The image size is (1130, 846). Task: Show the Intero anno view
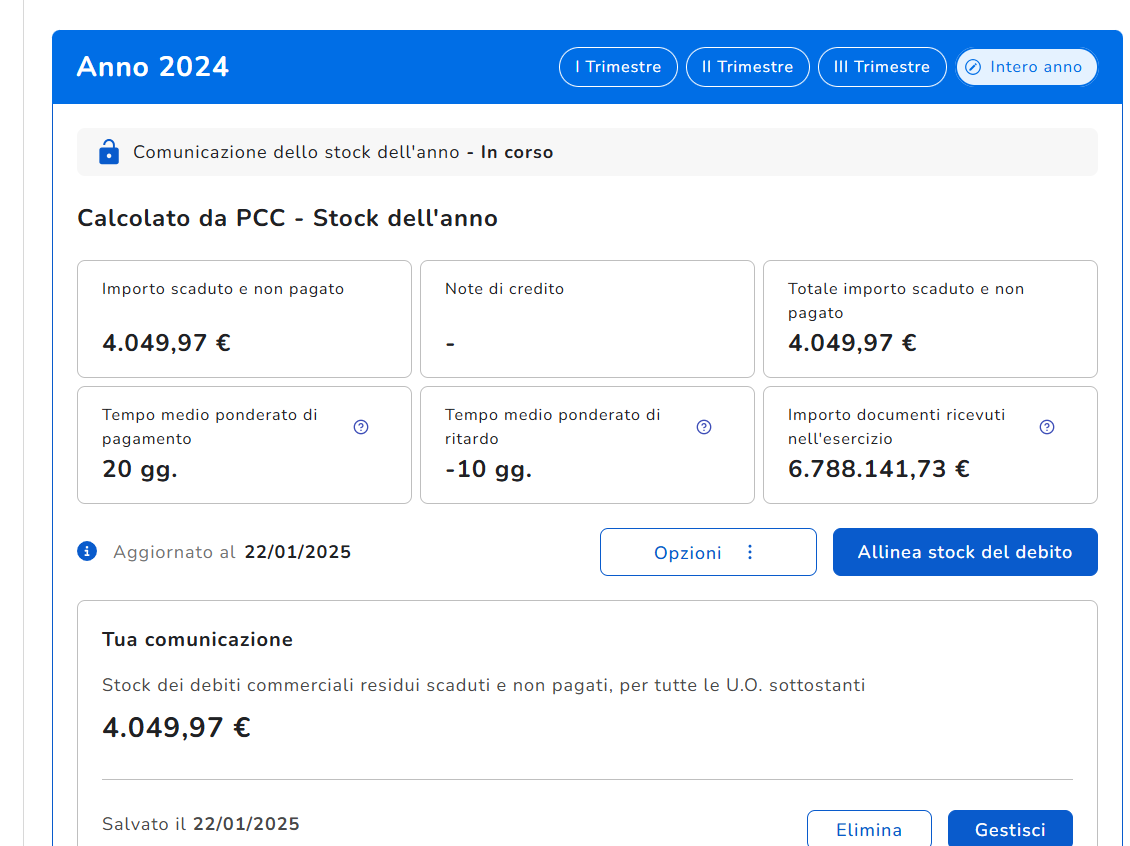click(1026, 67)
